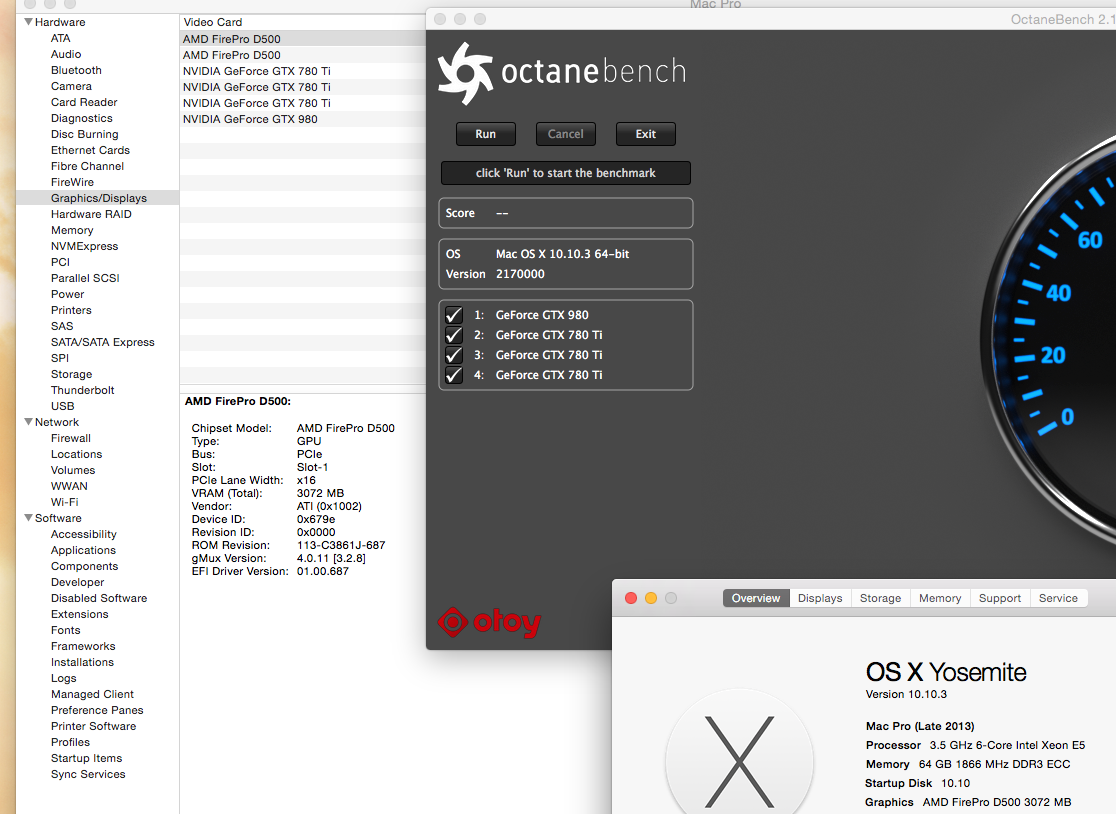Toggle checkbox for 4: GeForce GTX 780 Ti
1116x814 pixels.
point(453,374)
